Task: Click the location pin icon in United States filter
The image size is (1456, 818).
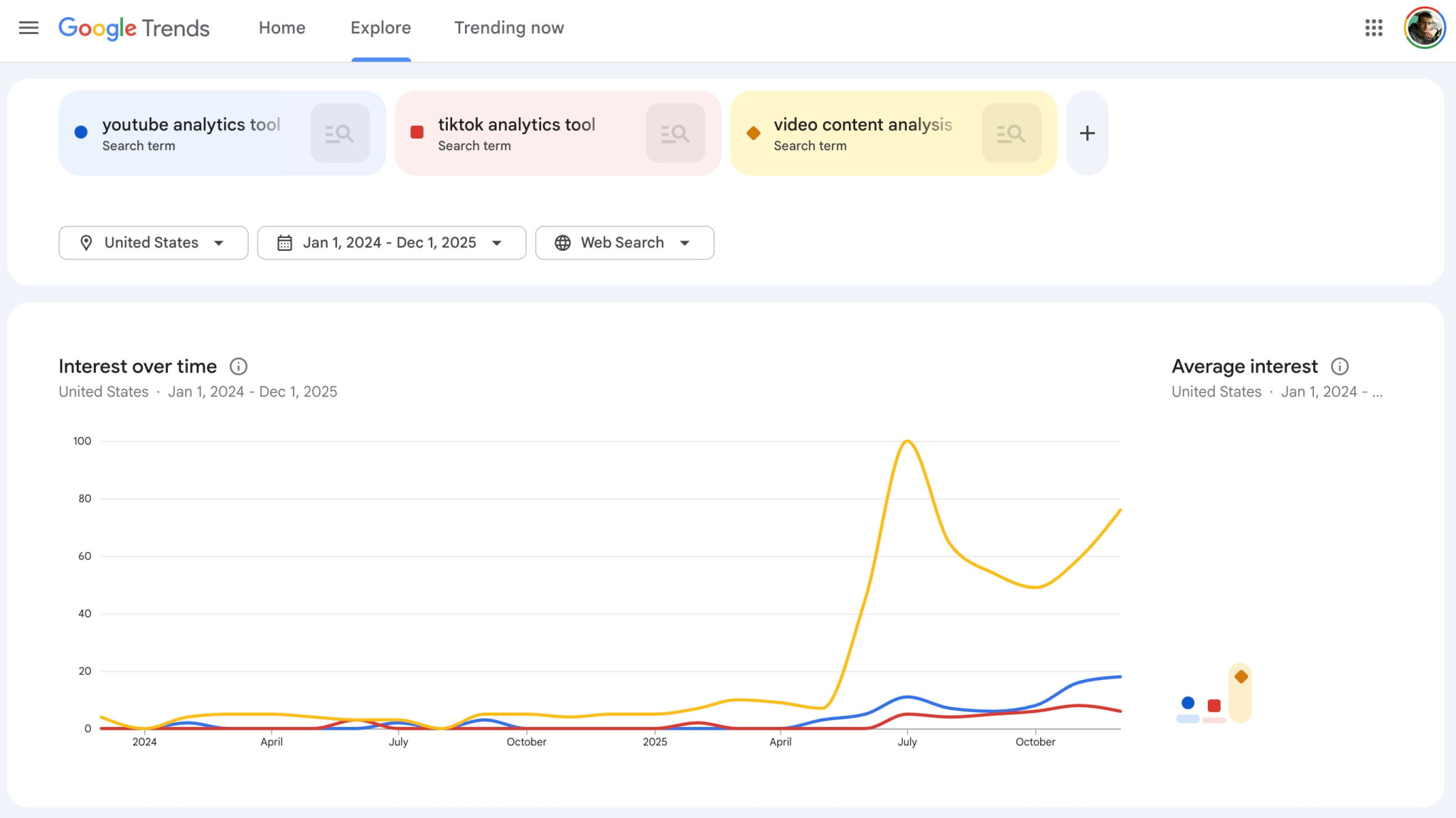Action: click(86, 242)
